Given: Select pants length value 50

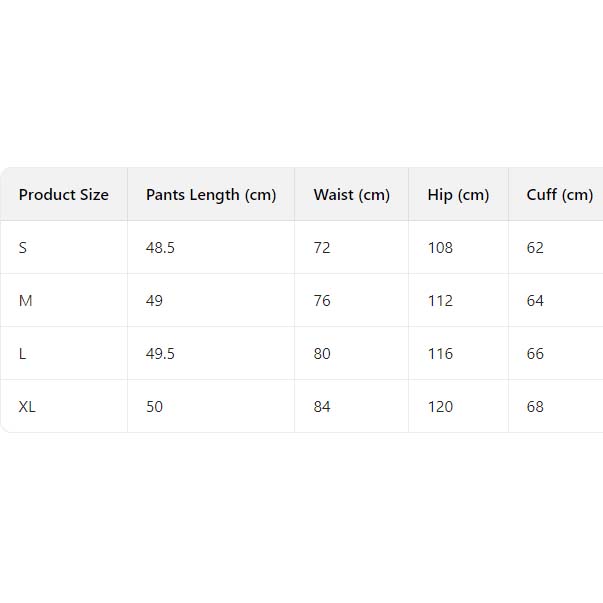Looking at the screenshot, I should click(154, 407).
